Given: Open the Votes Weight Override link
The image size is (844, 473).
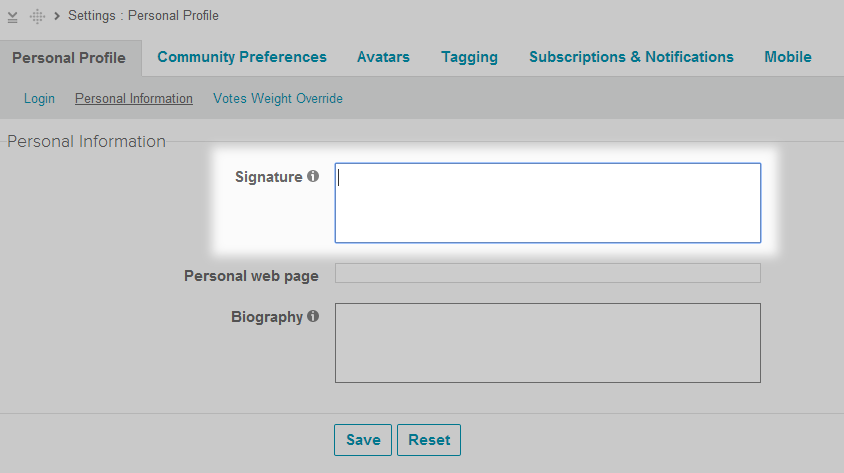Looking at the screenshot, I should click(x=278, y=99).
